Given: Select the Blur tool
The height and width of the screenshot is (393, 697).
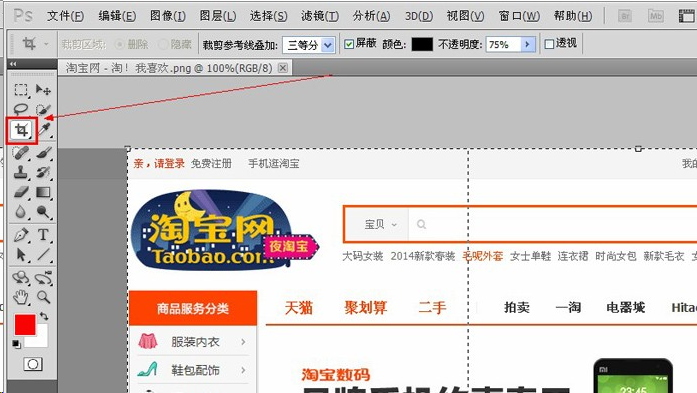Looking at the screenshot, I should click(21, 212).
